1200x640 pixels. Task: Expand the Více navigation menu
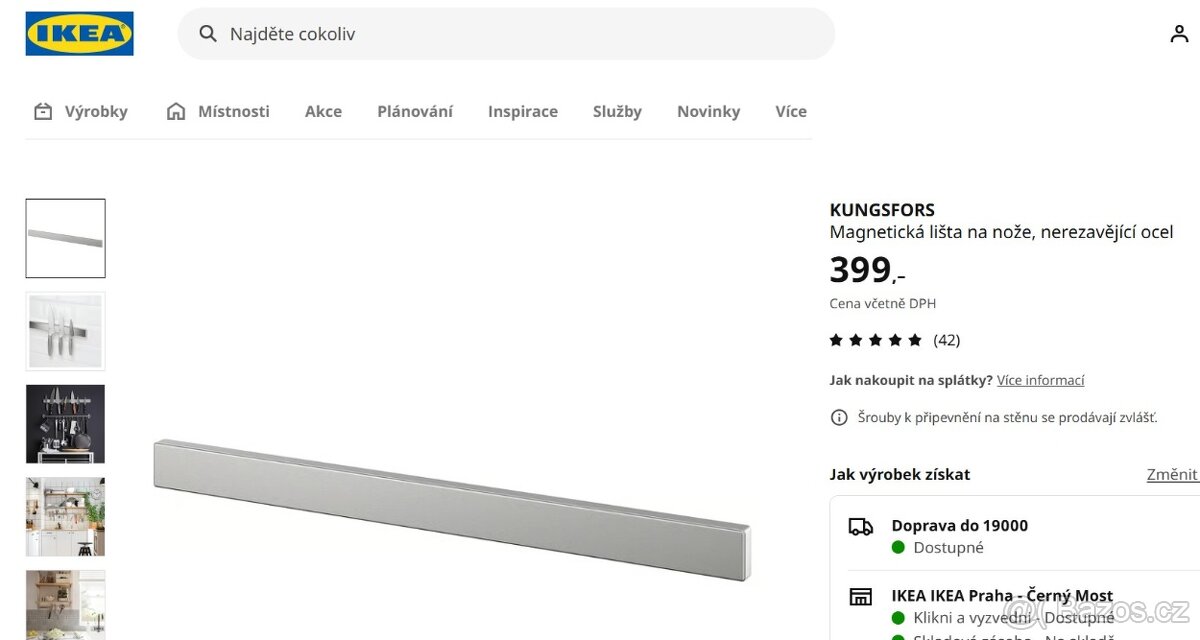tap(791, 112)
